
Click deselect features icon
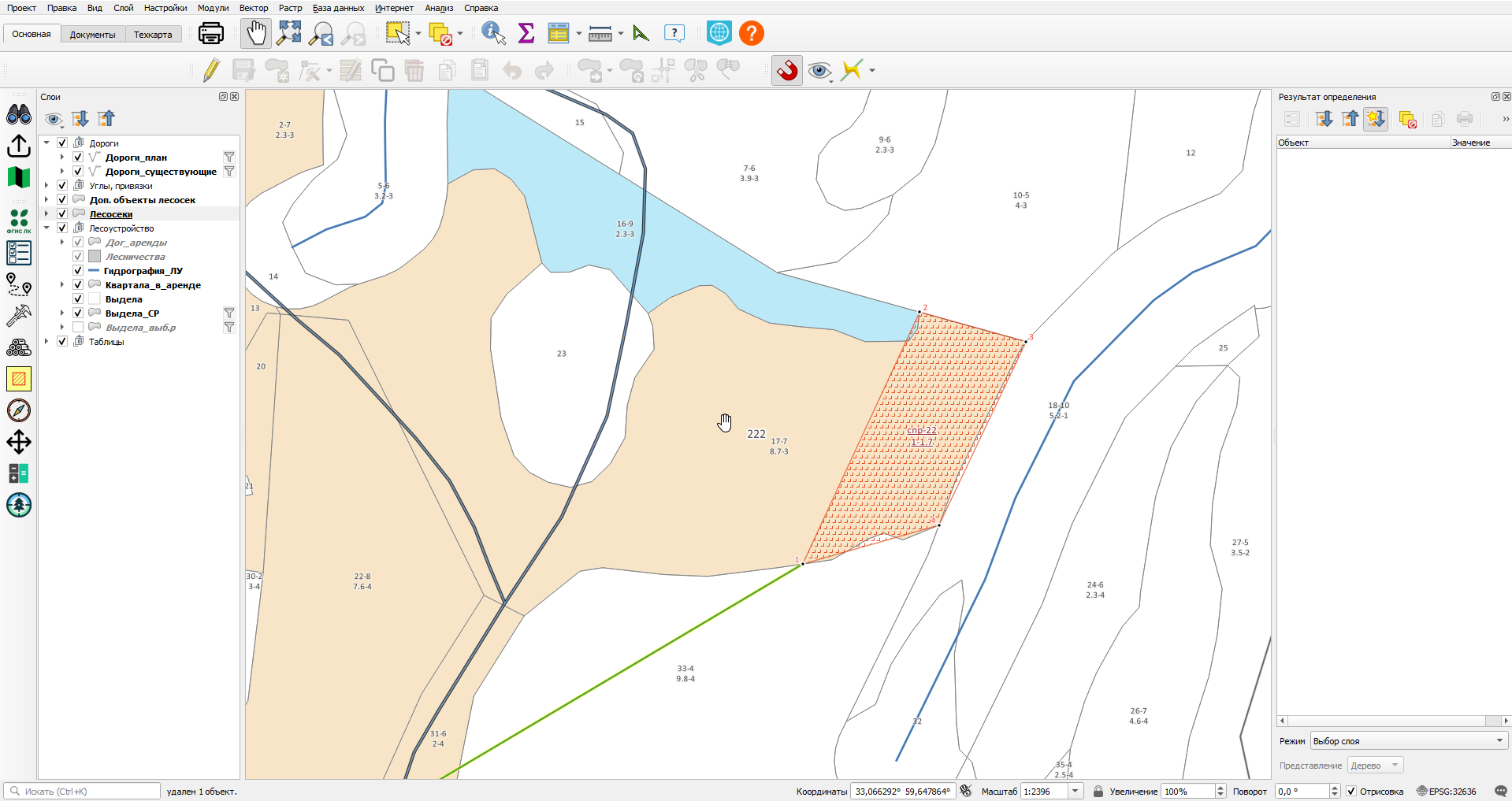pos(441,33)
